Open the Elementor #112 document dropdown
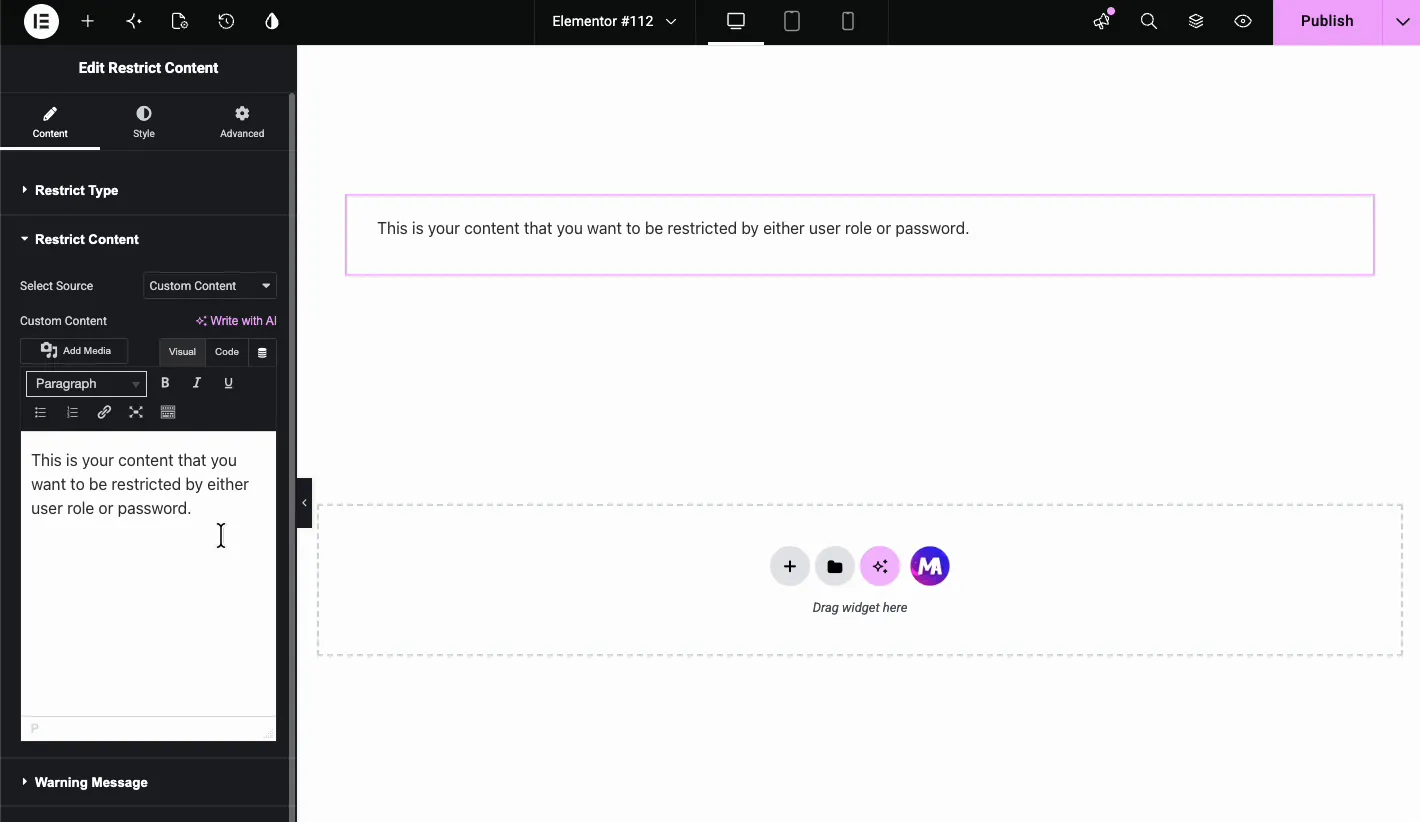Screen dimensions: 1420x822 point(614,21)
